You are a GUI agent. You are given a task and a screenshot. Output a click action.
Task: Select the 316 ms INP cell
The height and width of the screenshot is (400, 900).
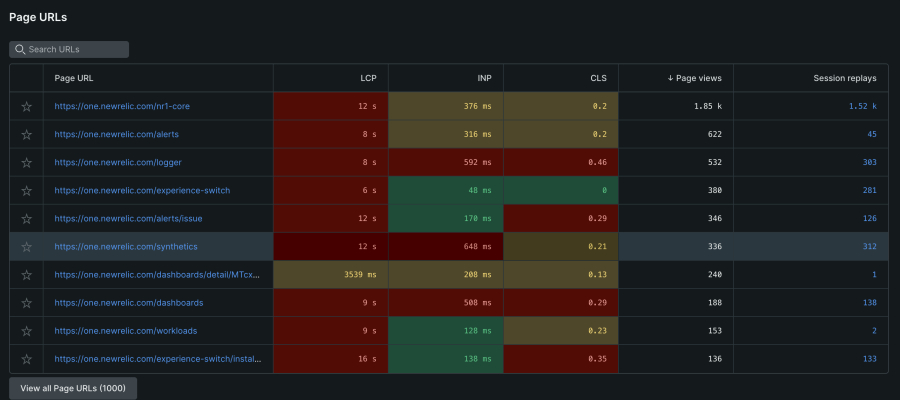click(x=446, y=134)
